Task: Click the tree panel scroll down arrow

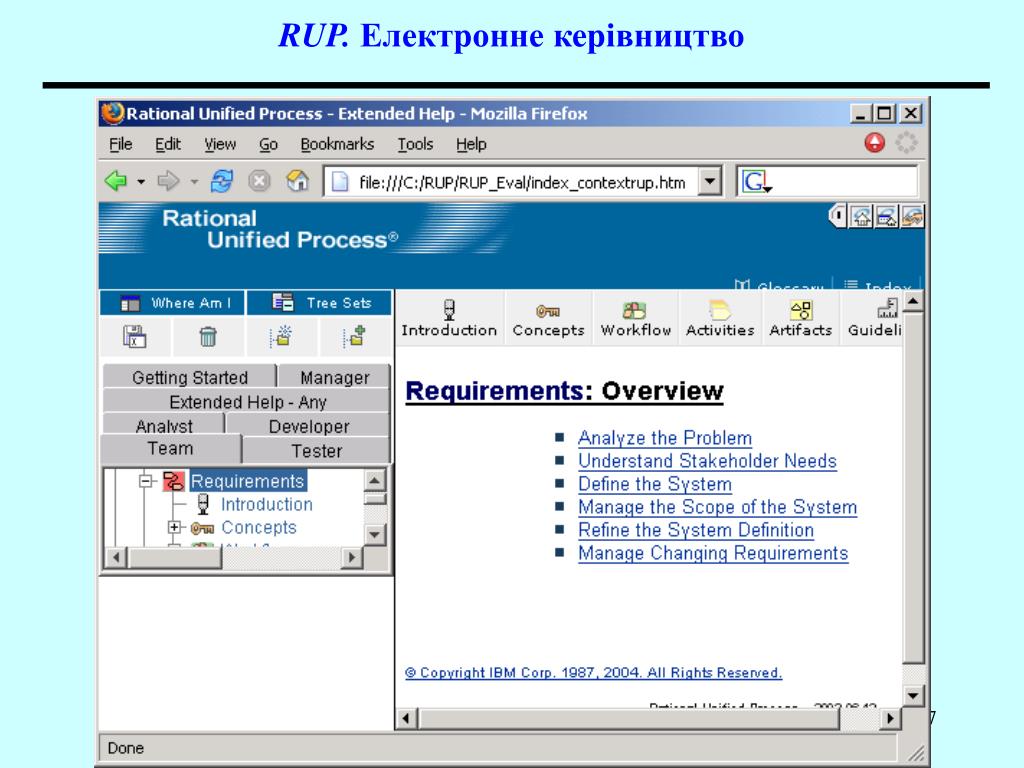Action: coord(374,534)
